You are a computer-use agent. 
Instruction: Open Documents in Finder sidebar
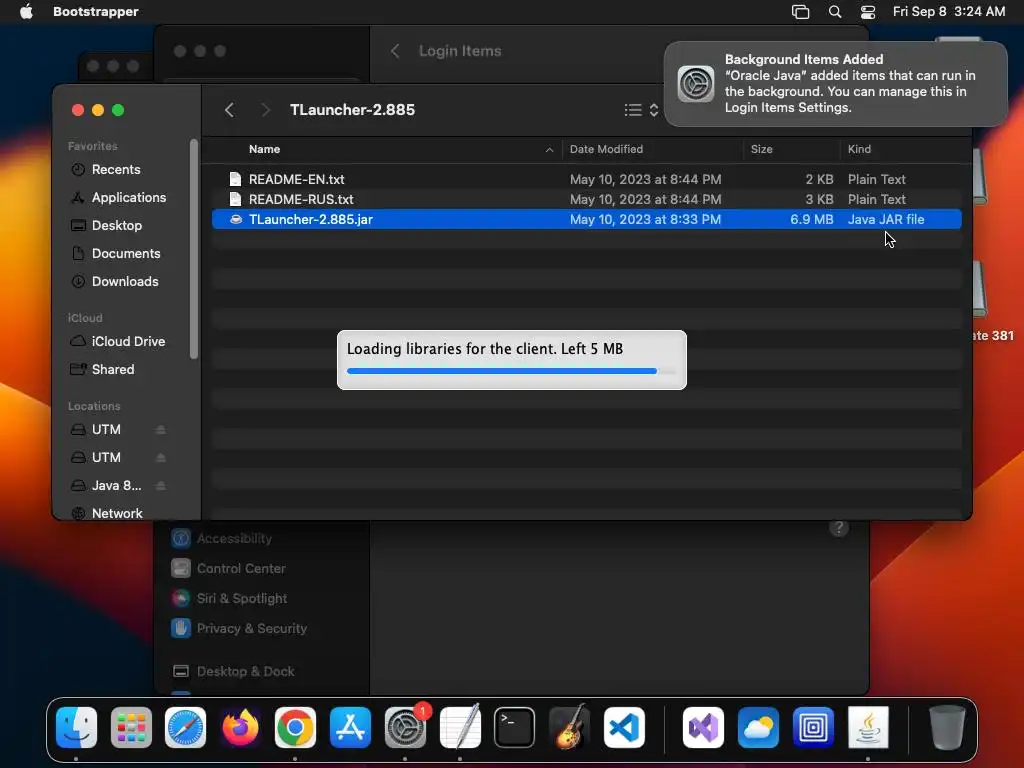126,254
